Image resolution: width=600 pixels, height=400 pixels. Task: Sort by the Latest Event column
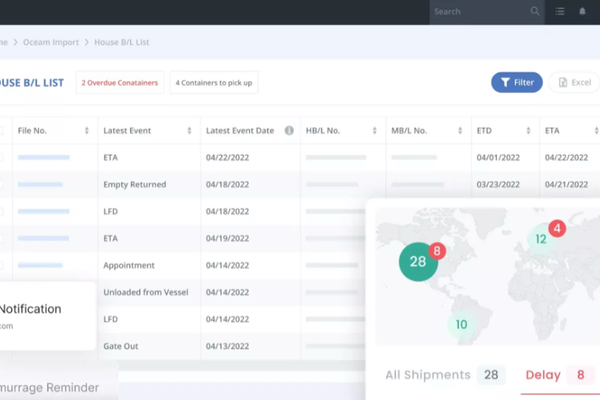tap(189, 131)
